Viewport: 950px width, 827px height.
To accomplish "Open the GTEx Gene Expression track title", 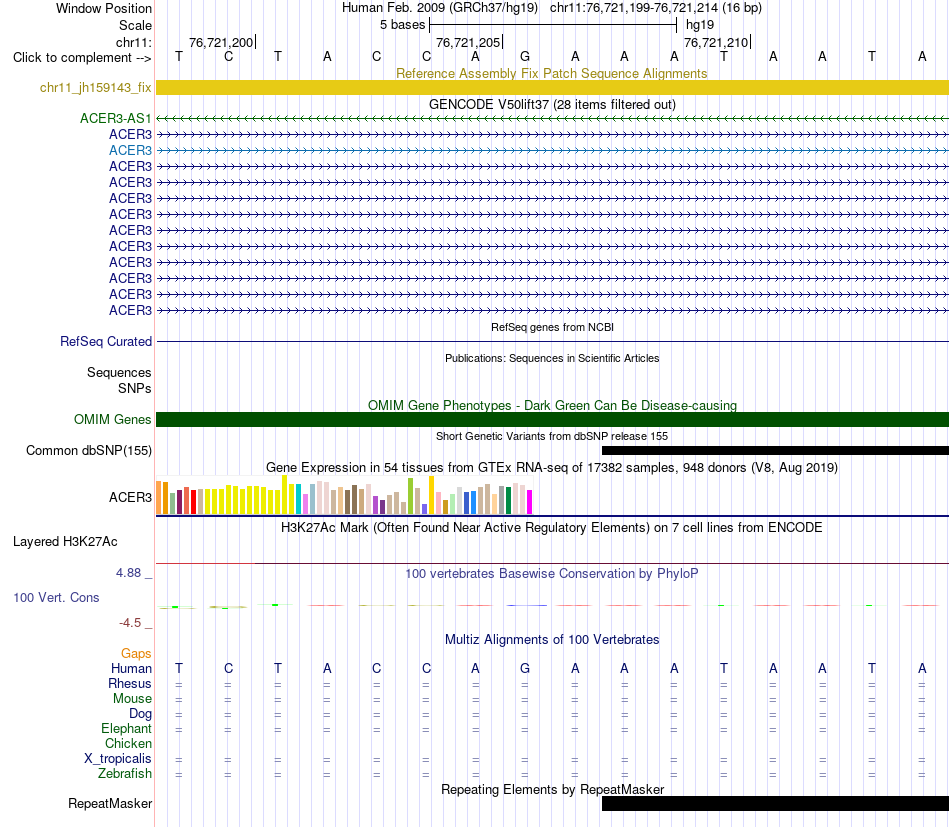I will click(x=552, y=468).
